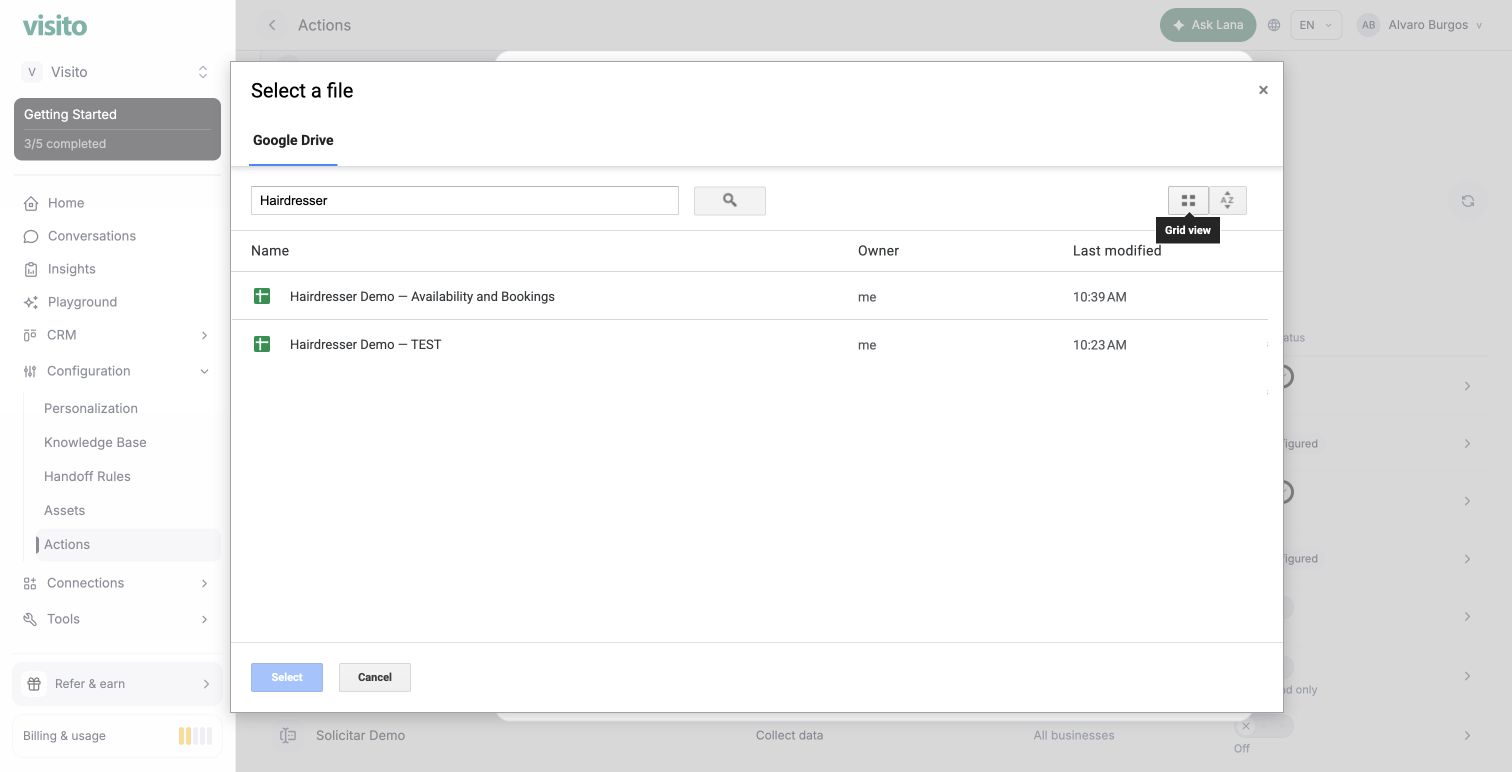Click the Conversations chat bubble icon
1512x772 pixels.
[31, 236]
